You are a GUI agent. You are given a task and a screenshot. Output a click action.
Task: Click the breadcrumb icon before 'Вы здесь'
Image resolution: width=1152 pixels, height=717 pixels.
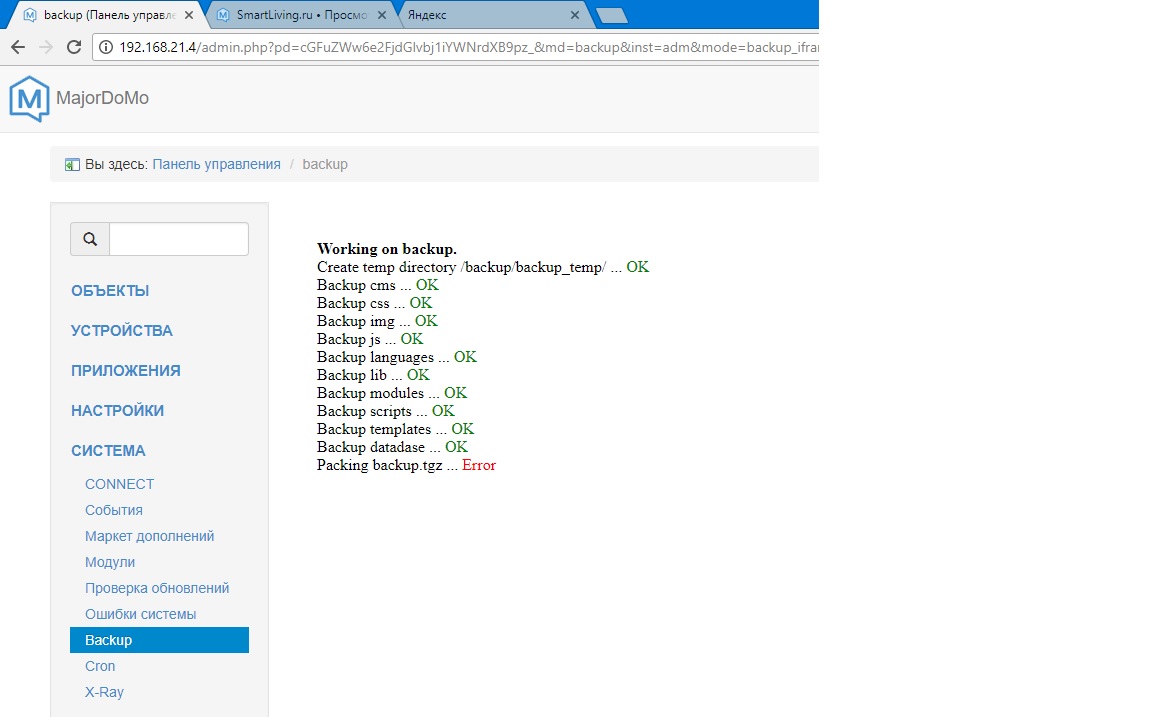tap(72, 165)
